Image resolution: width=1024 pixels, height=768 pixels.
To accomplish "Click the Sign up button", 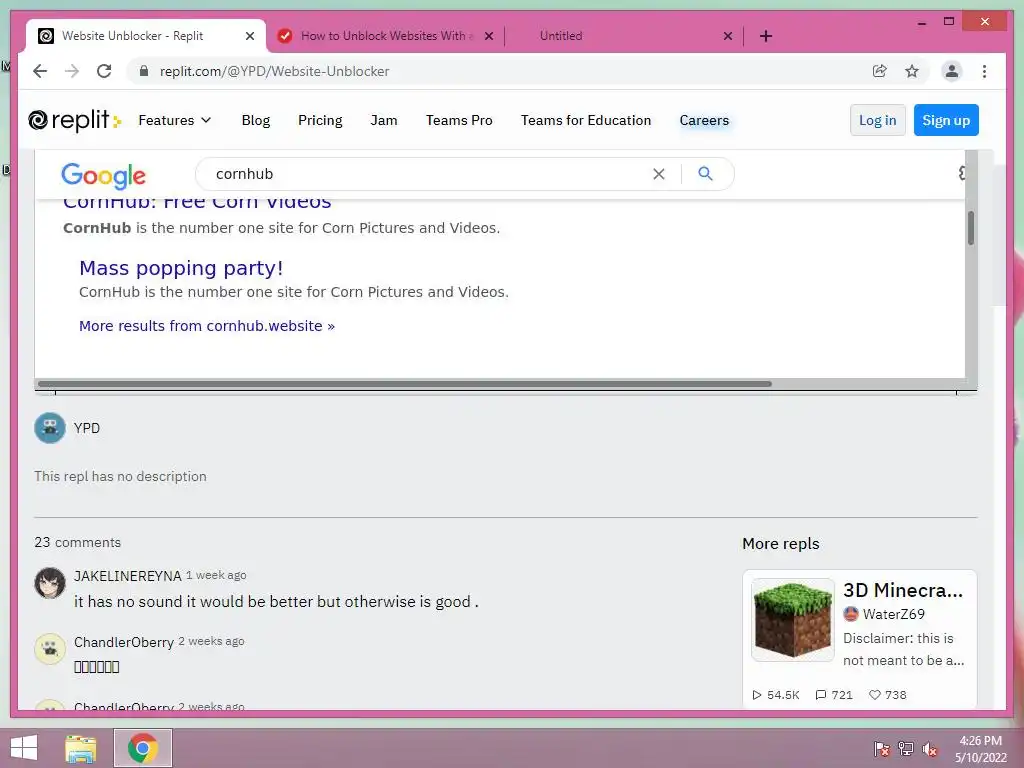I will [946, 120].
